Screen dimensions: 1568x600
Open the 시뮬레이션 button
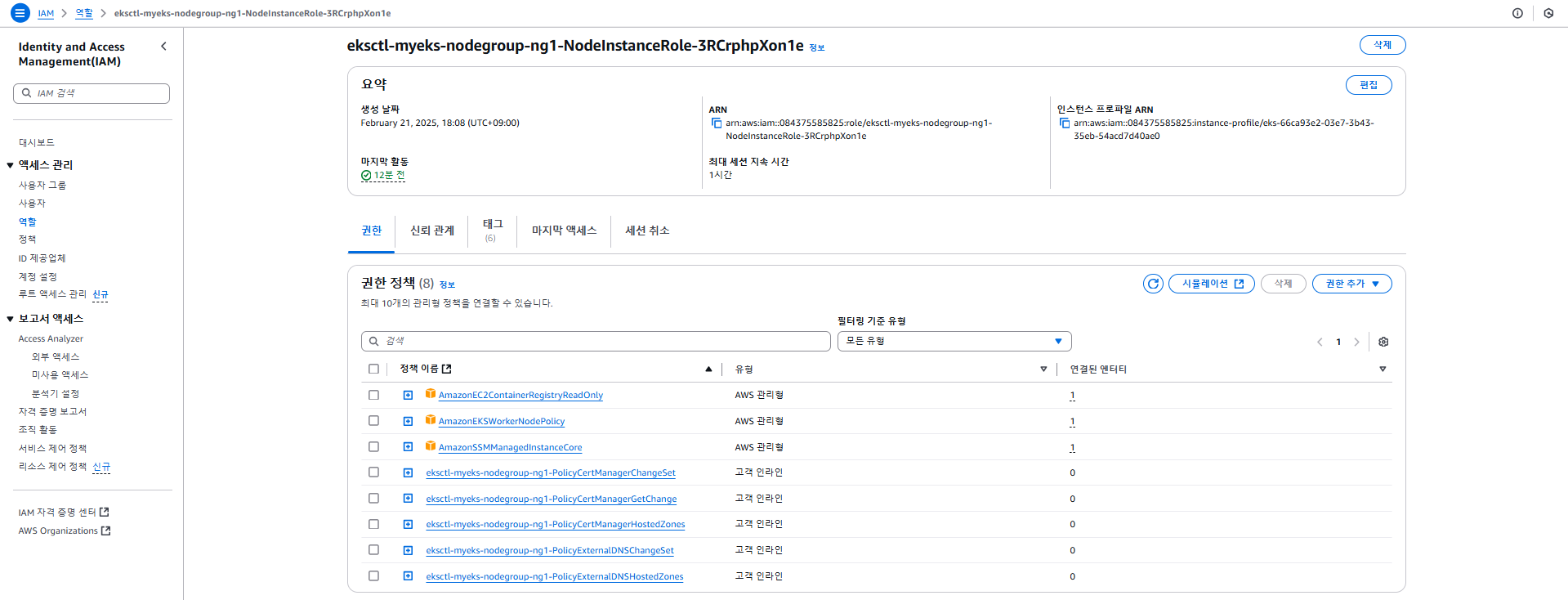tap(1212, 284)
